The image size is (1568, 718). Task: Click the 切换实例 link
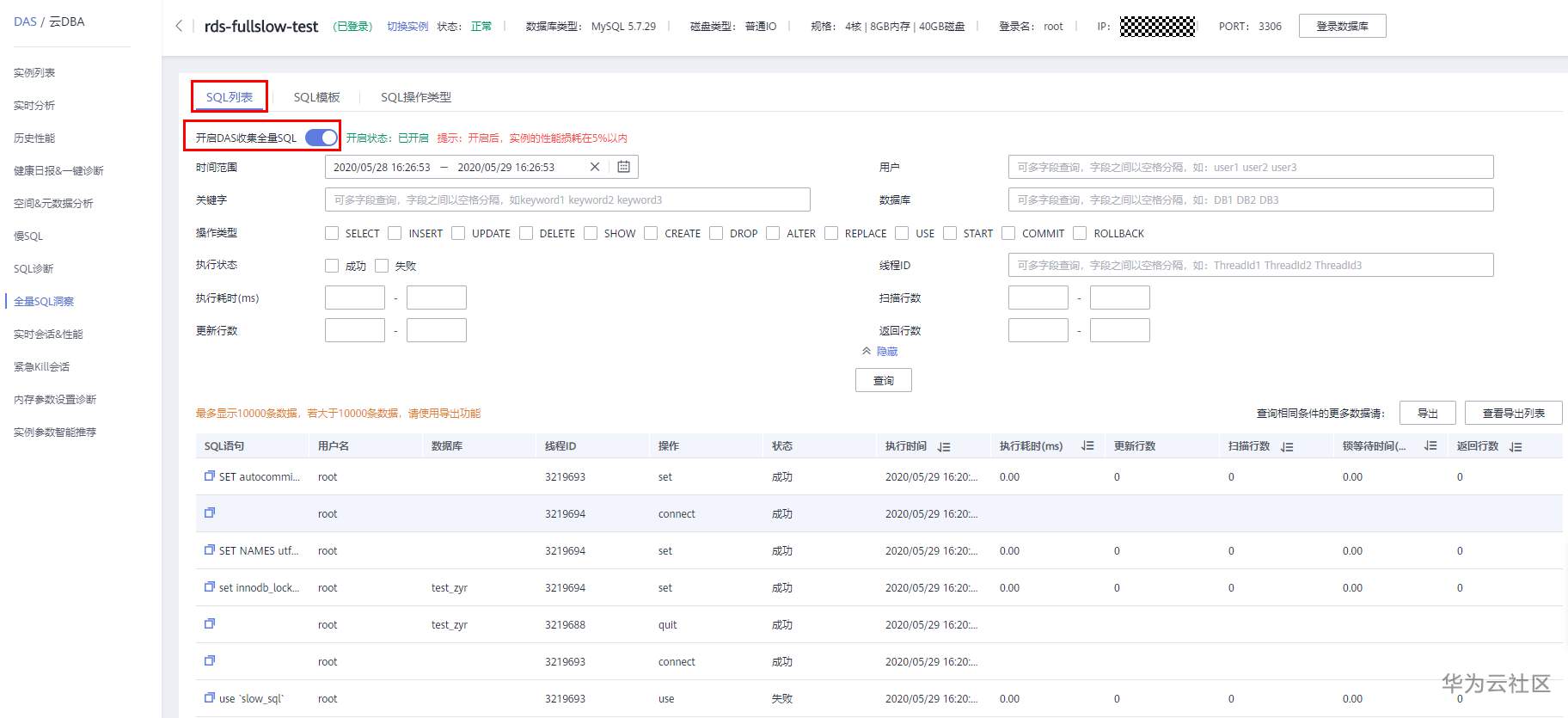click(407, 27)
